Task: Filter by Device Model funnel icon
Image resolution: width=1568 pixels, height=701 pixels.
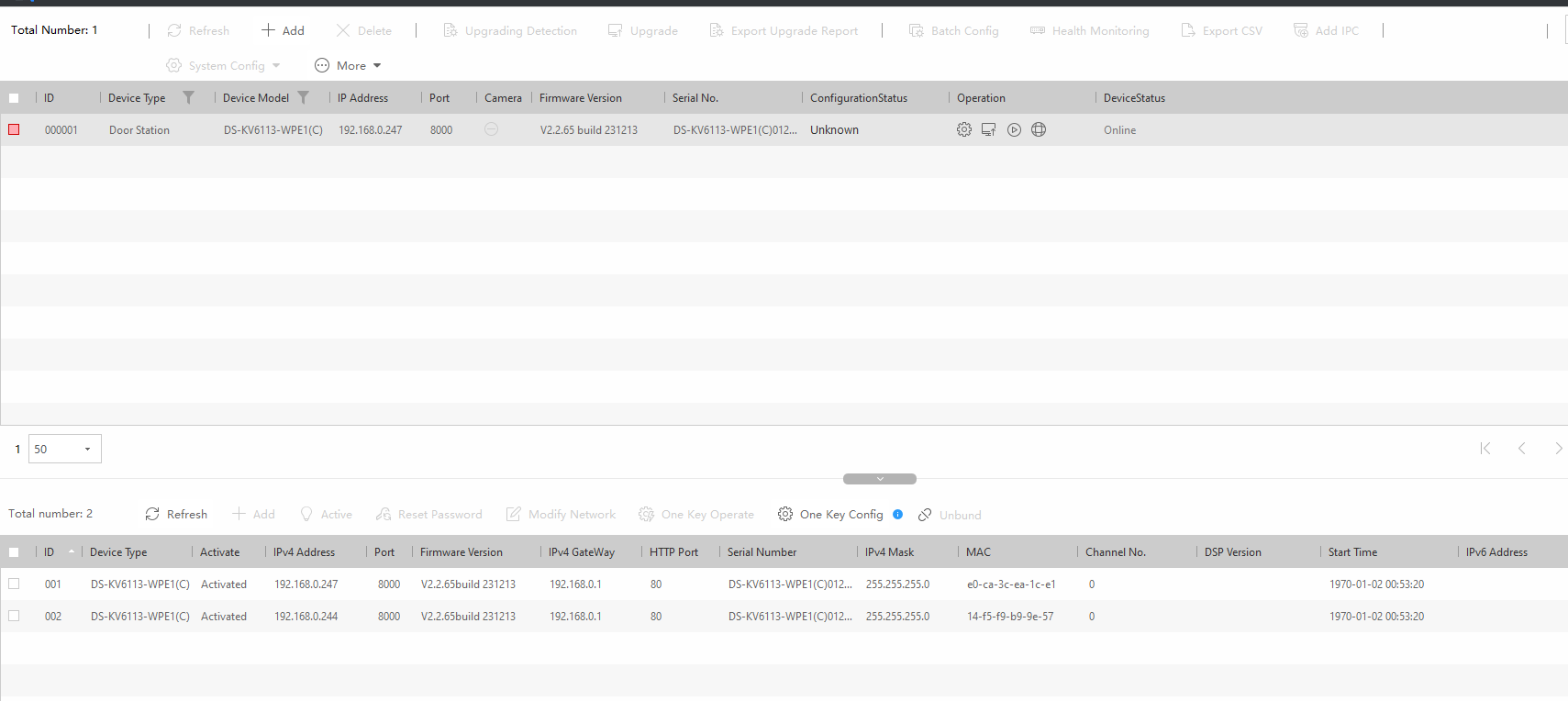Action: [x=303, y=97]
